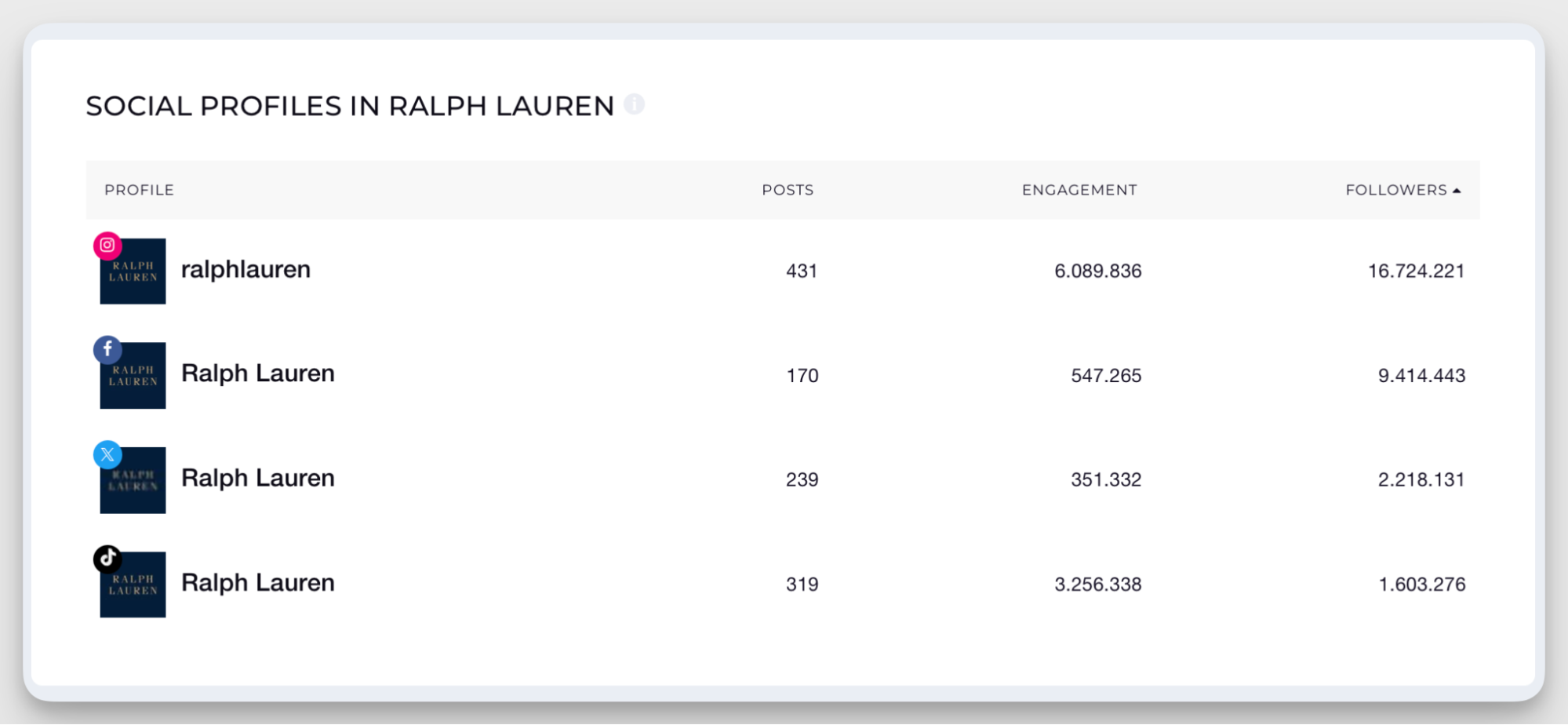The image size is (1568, 725).
Task: Click the Instagram badge on ralphlauren profile
Action: point(107,244)
